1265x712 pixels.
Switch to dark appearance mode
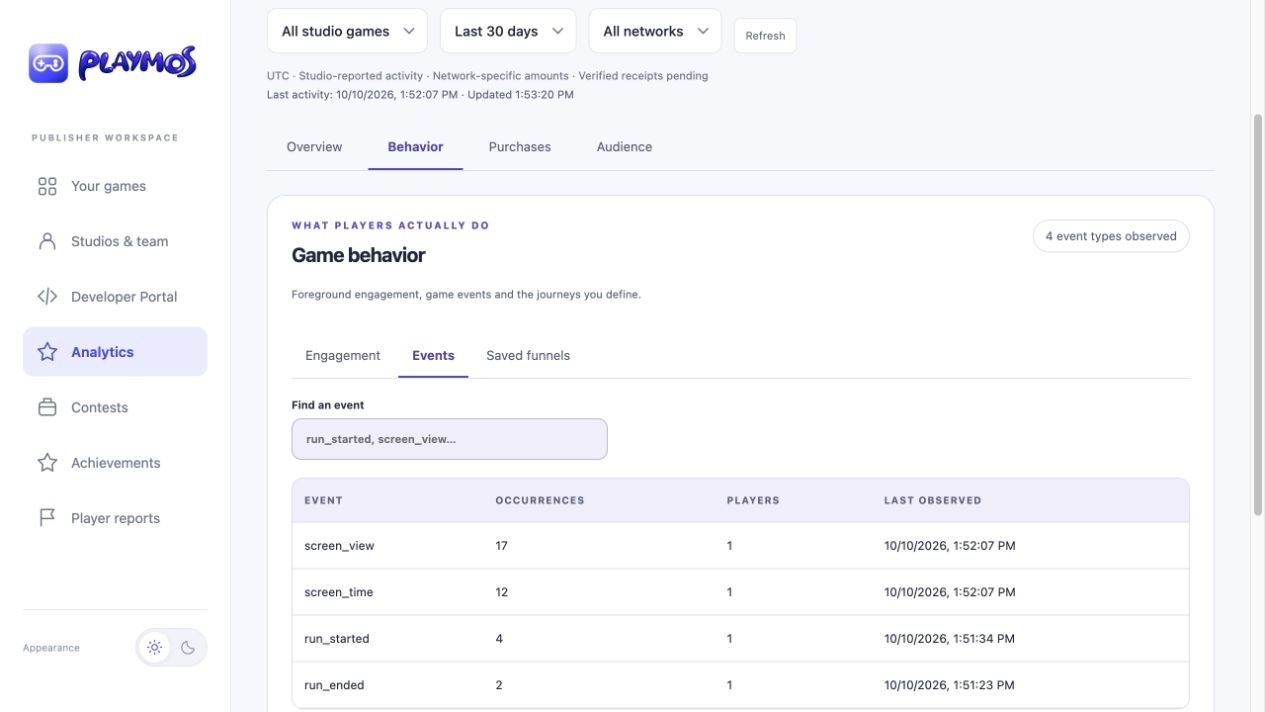[x=188, y=647]
